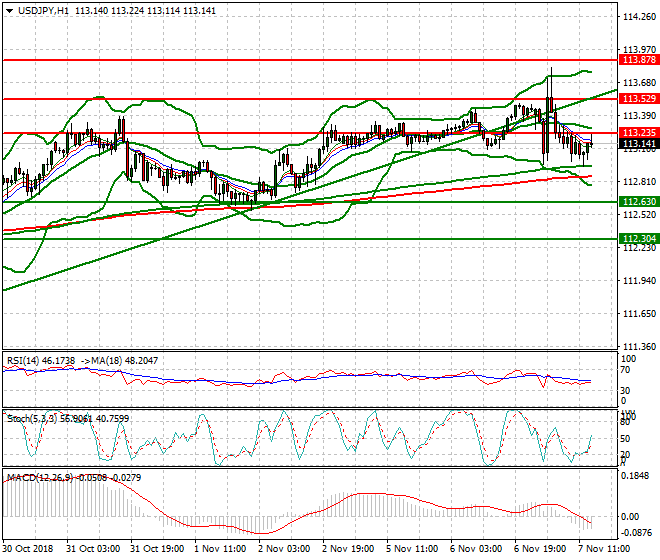Click the 112.810 price scale value

639,181
